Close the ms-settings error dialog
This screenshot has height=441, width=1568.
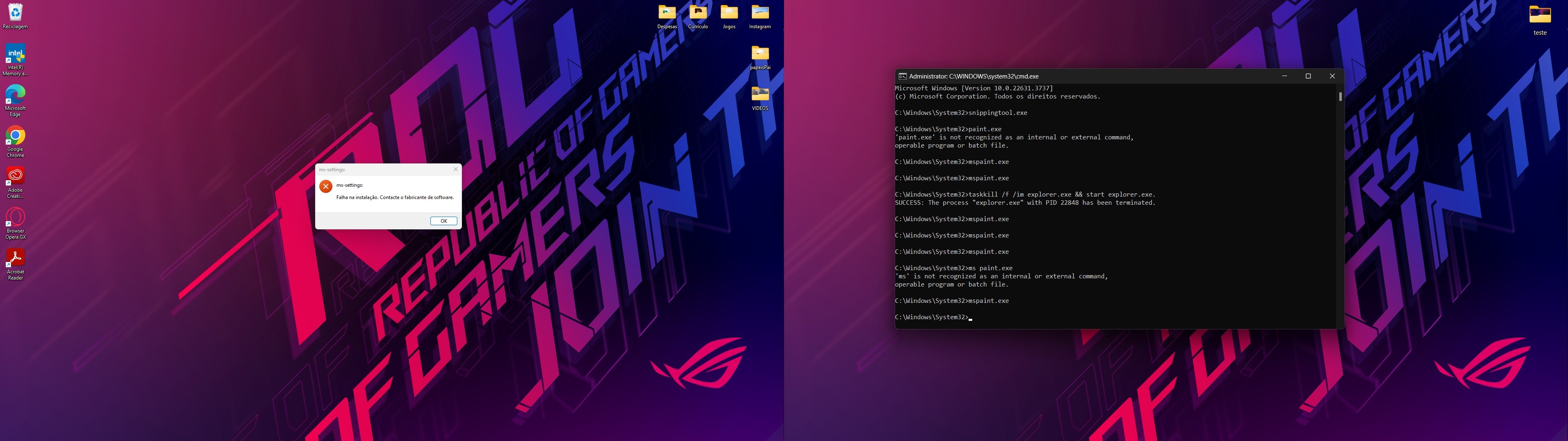coord(455,169)
